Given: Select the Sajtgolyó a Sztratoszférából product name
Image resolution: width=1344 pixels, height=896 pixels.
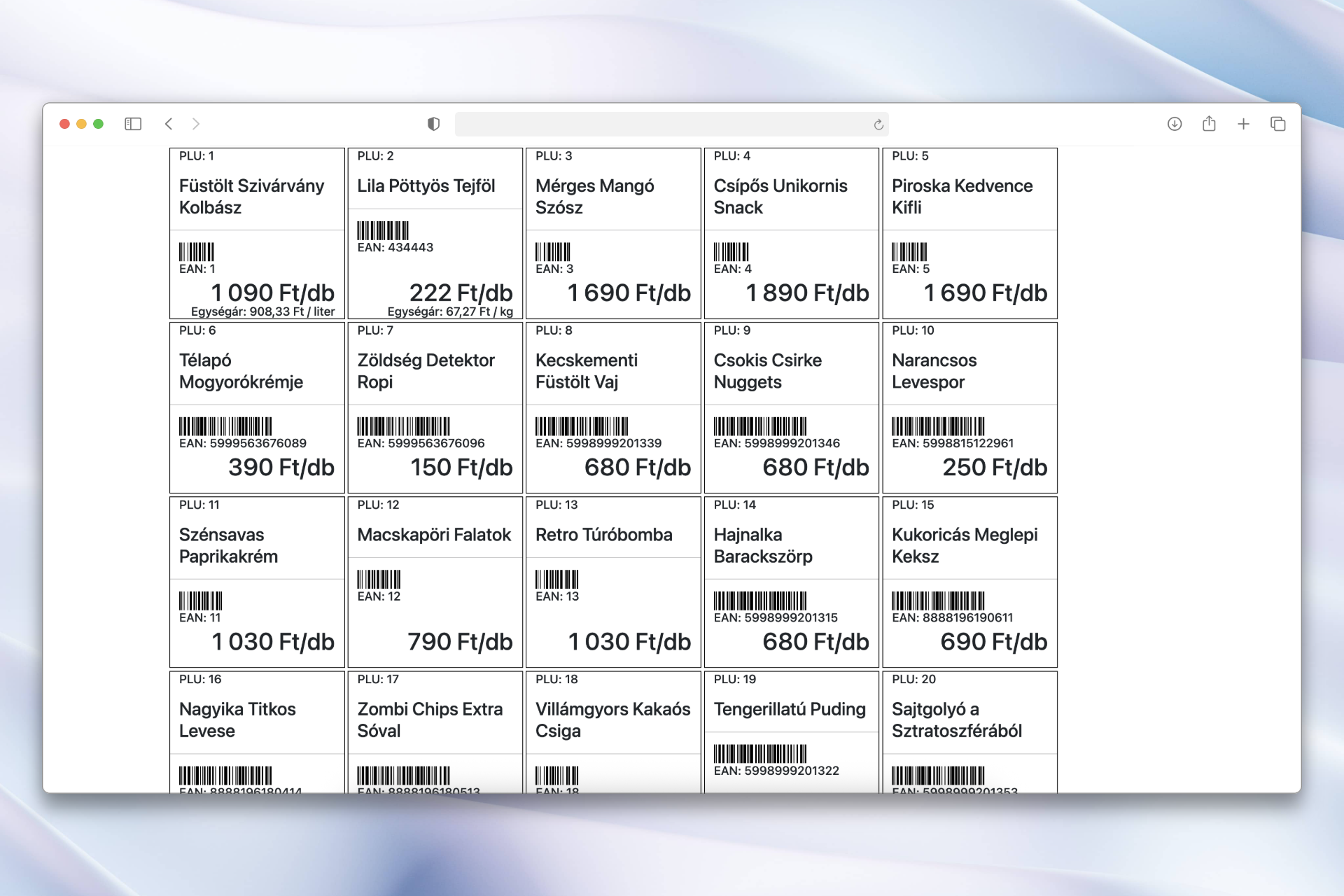Looking at the screenshot, I should 957,720.
